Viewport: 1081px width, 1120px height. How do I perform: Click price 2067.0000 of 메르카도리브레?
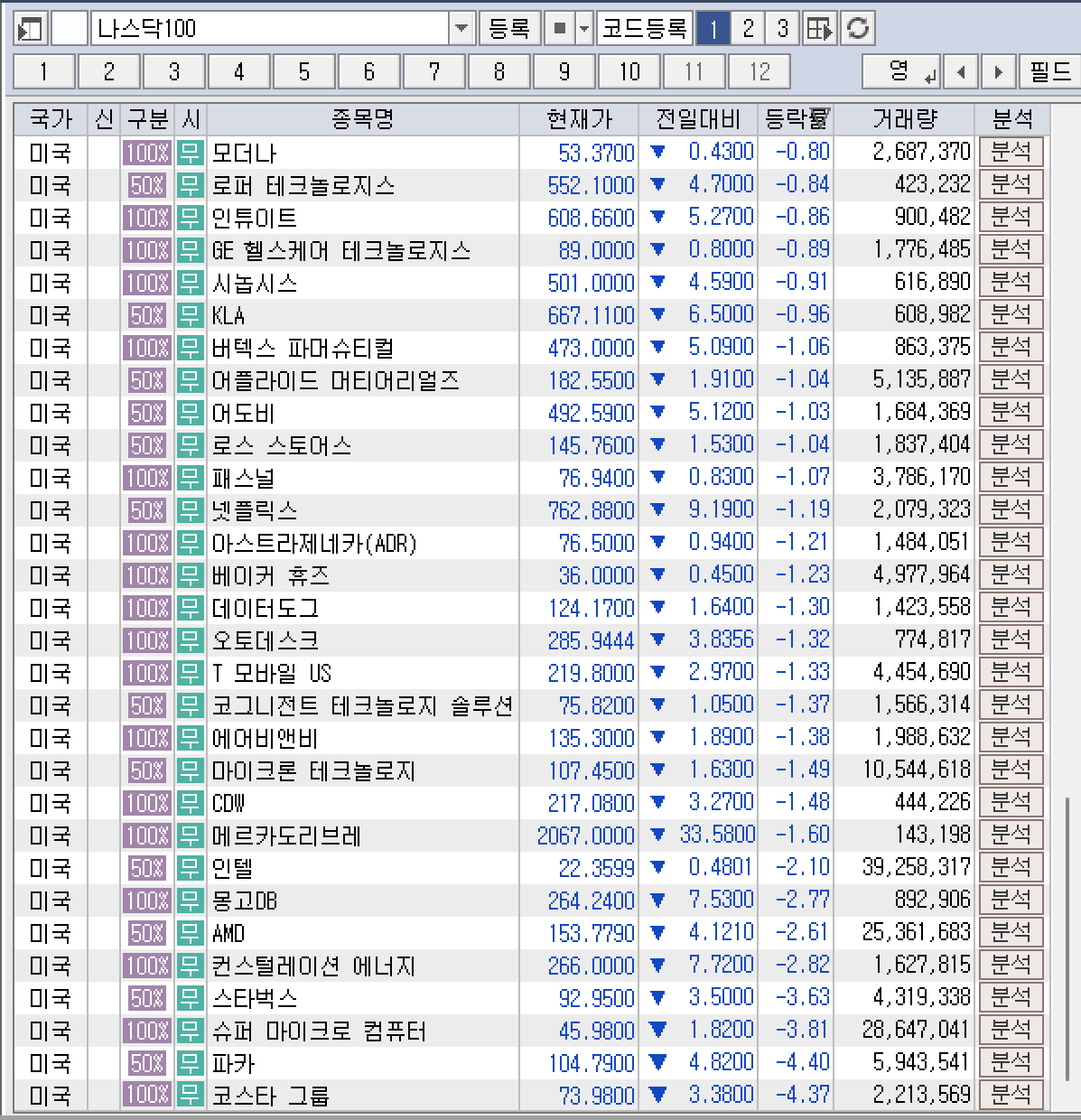[x=586, y=835]
